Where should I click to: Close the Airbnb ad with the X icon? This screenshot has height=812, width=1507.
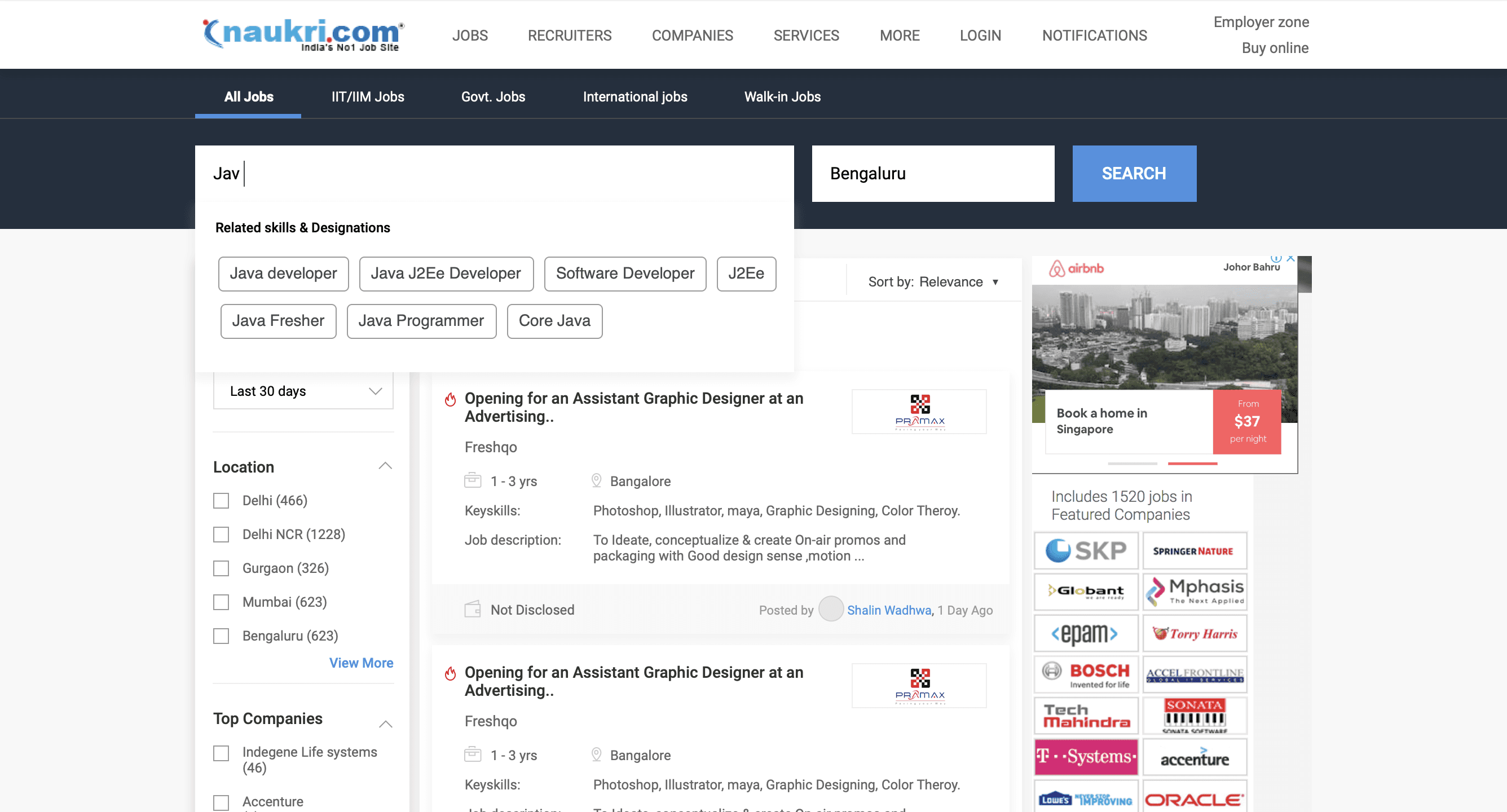1290,258
